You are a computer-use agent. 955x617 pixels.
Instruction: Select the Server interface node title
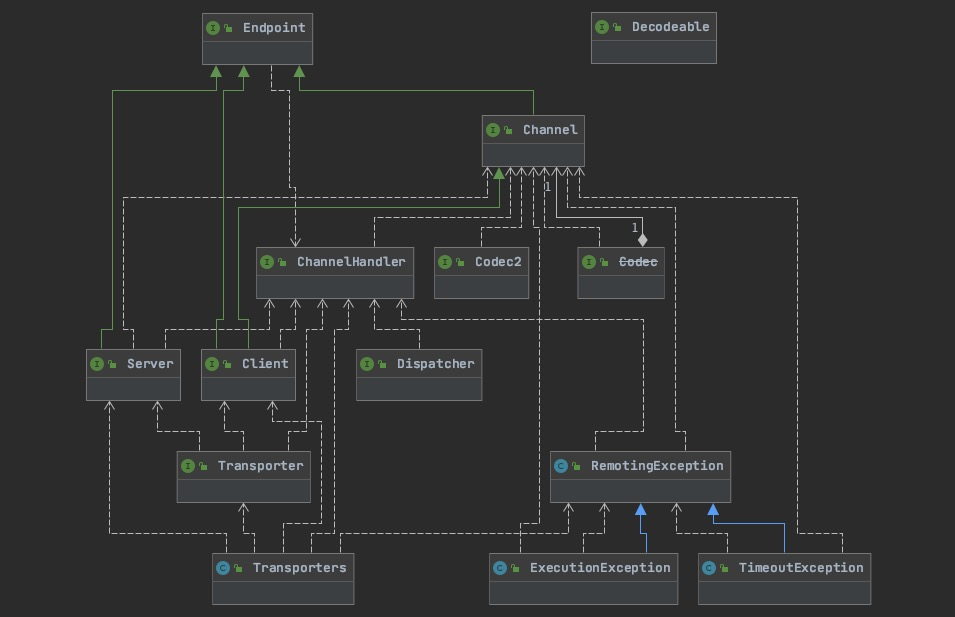tap(149, 364)
